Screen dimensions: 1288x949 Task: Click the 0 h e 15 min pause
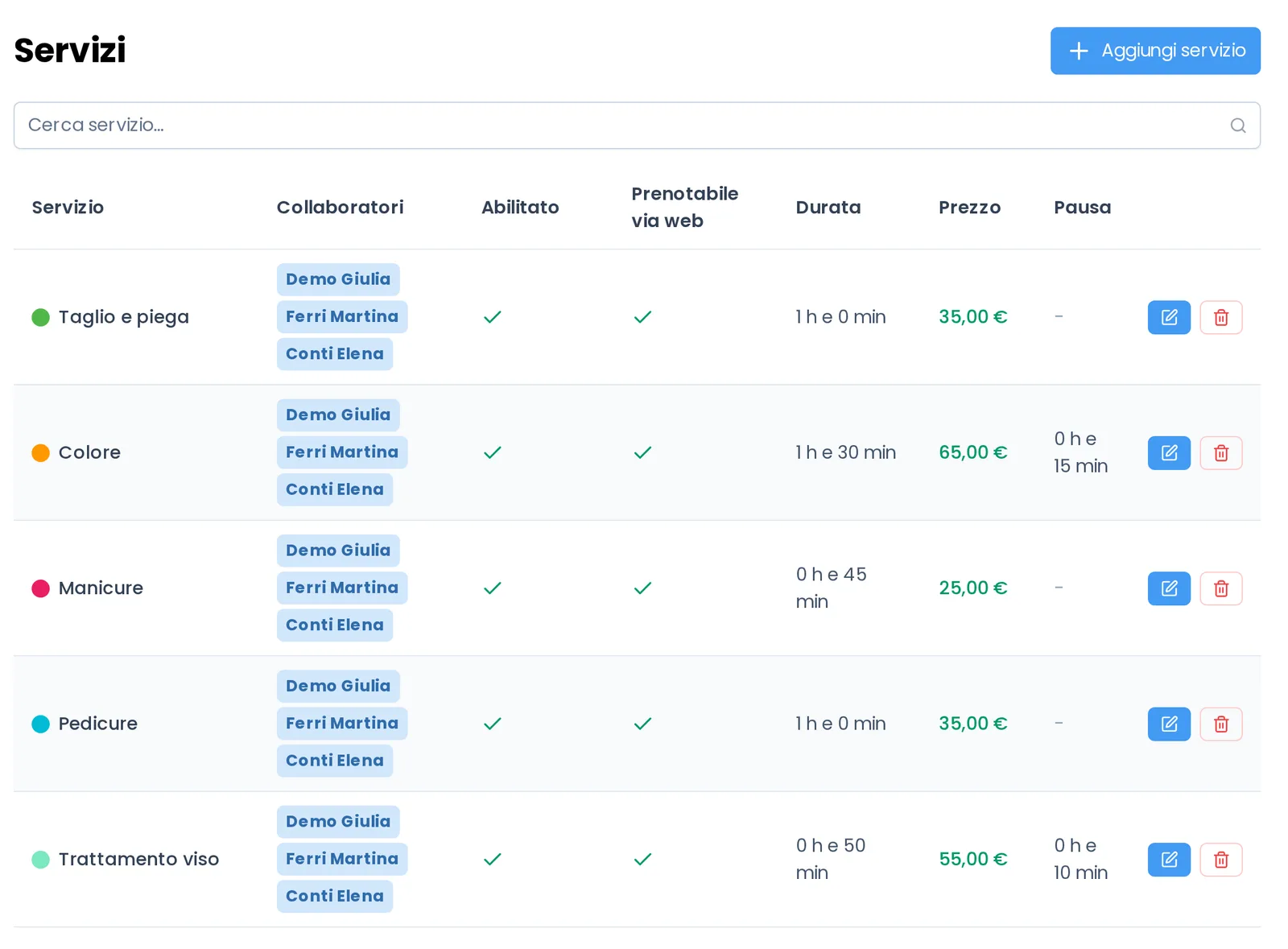click(1081, 452)
